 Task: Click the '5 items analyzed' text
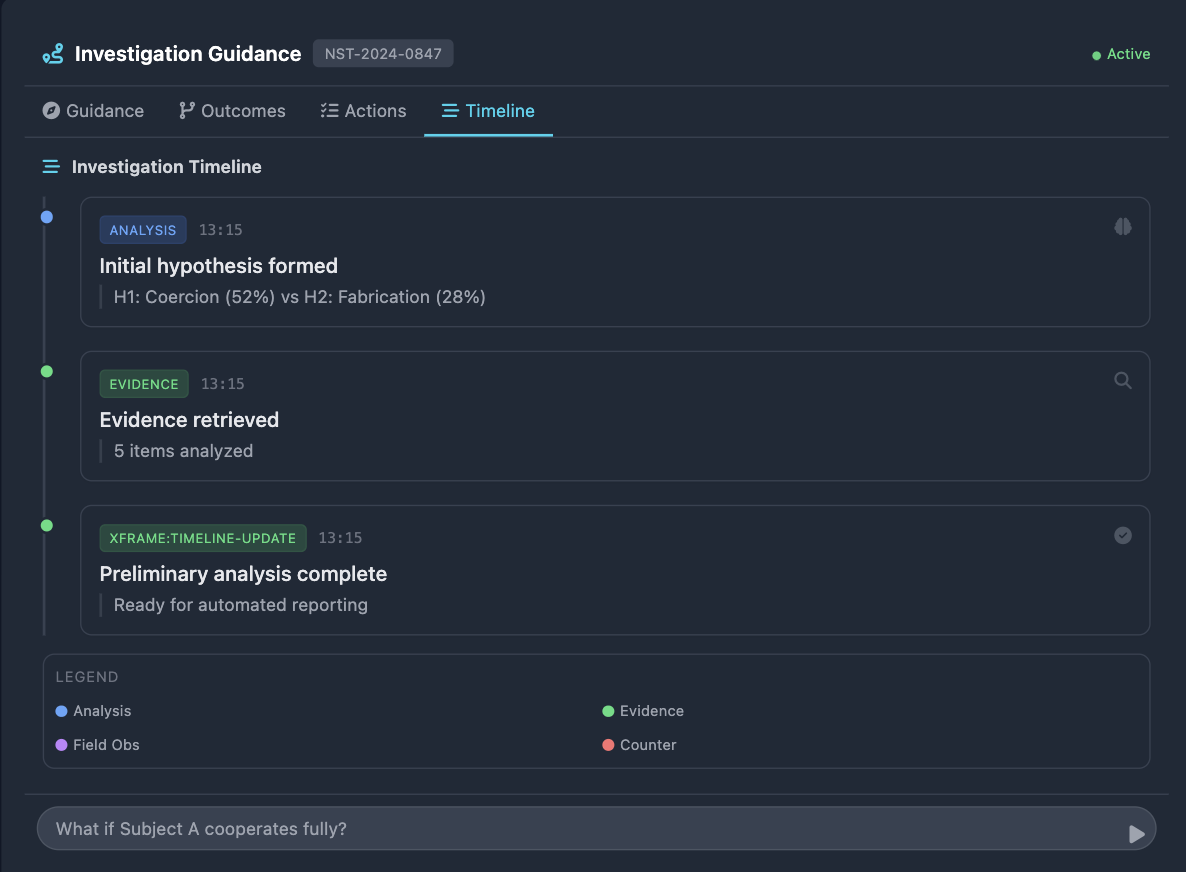[x=183, y=451]
